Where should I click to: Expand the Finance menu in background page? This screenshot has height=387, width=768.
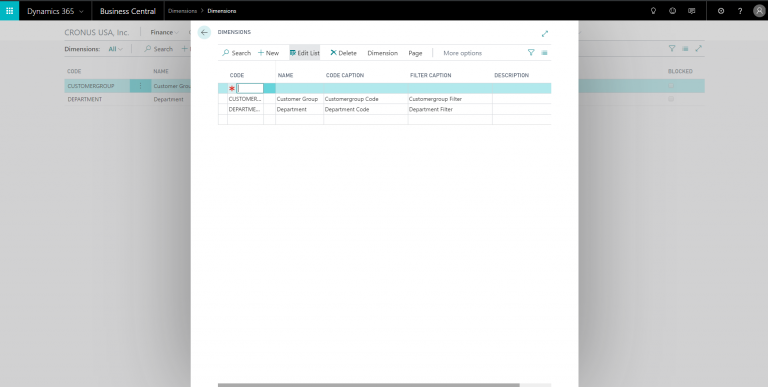pos(164,32)
